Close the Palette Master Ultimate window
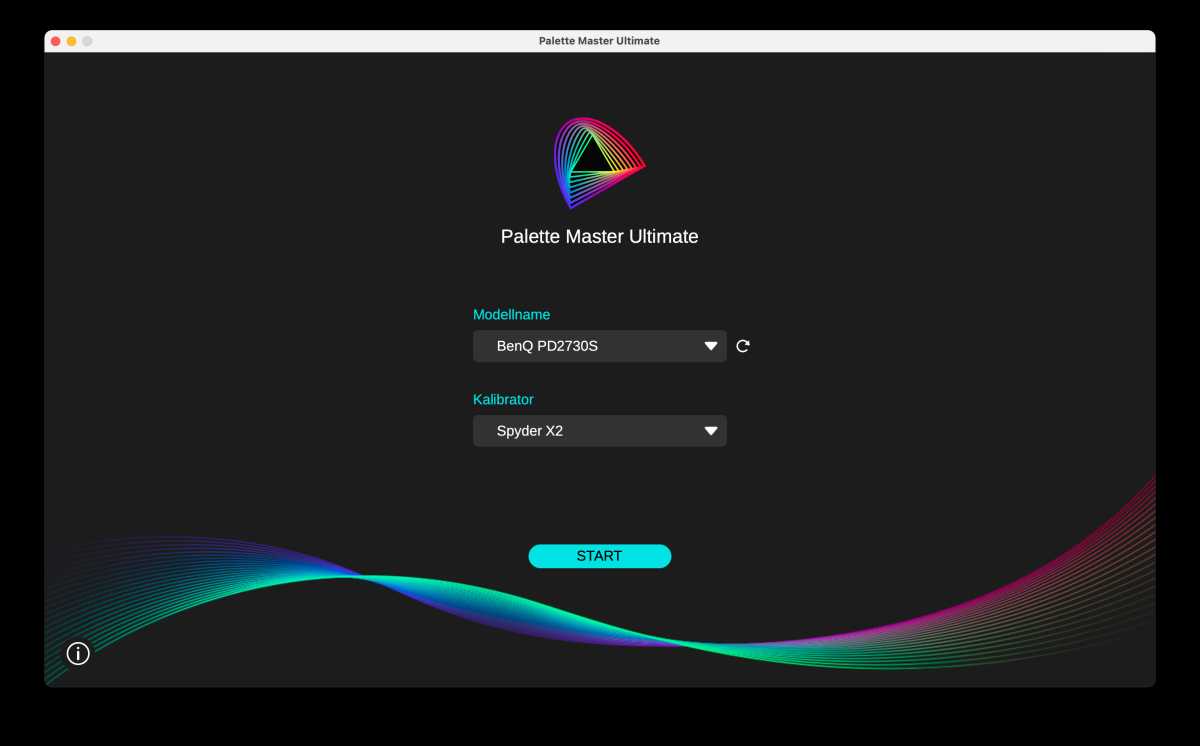This screenshot has height=746, width=1200. click(56, 41)
